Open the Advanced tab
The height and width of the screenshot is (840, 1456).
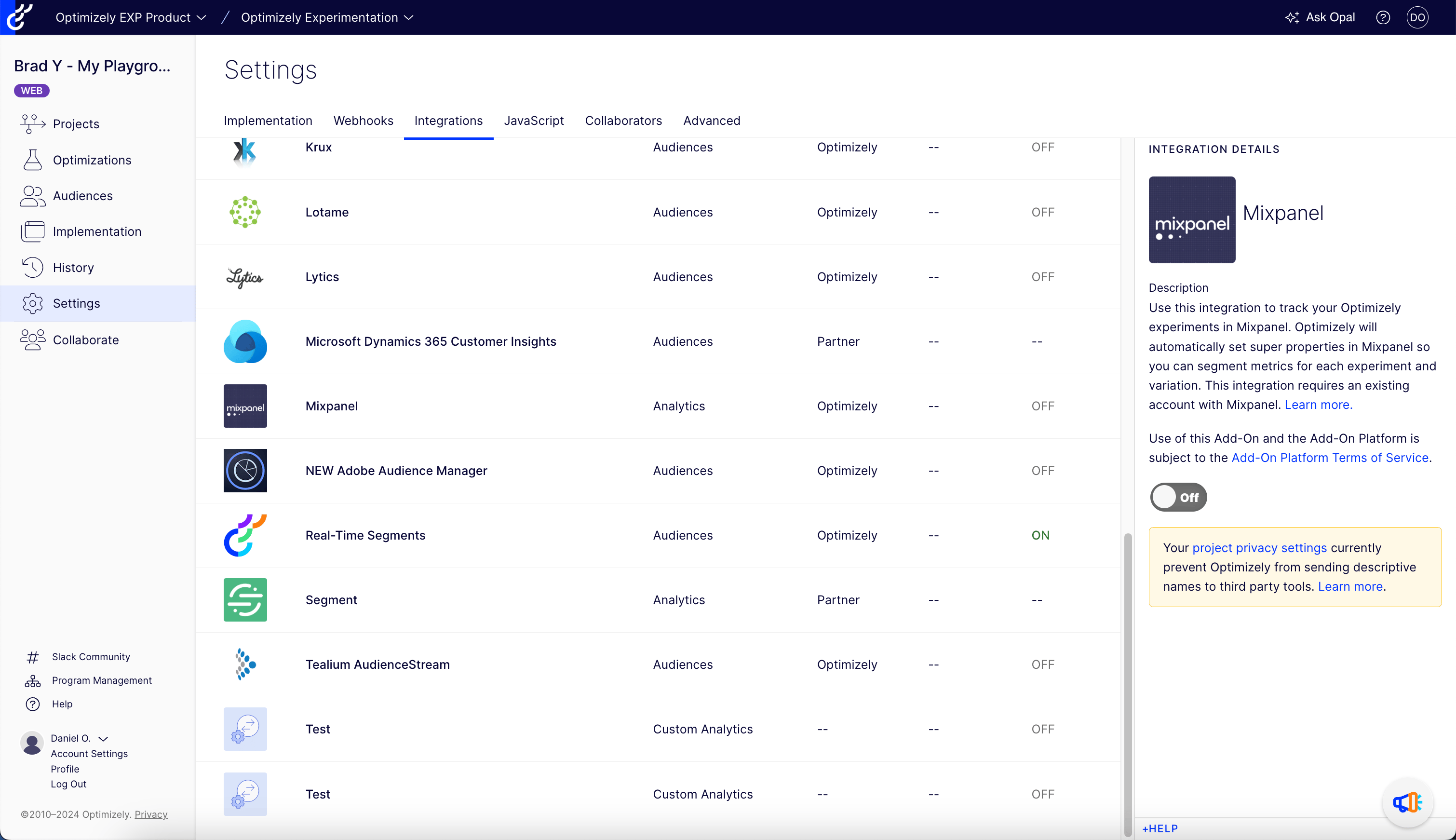[x=712, y=121]
